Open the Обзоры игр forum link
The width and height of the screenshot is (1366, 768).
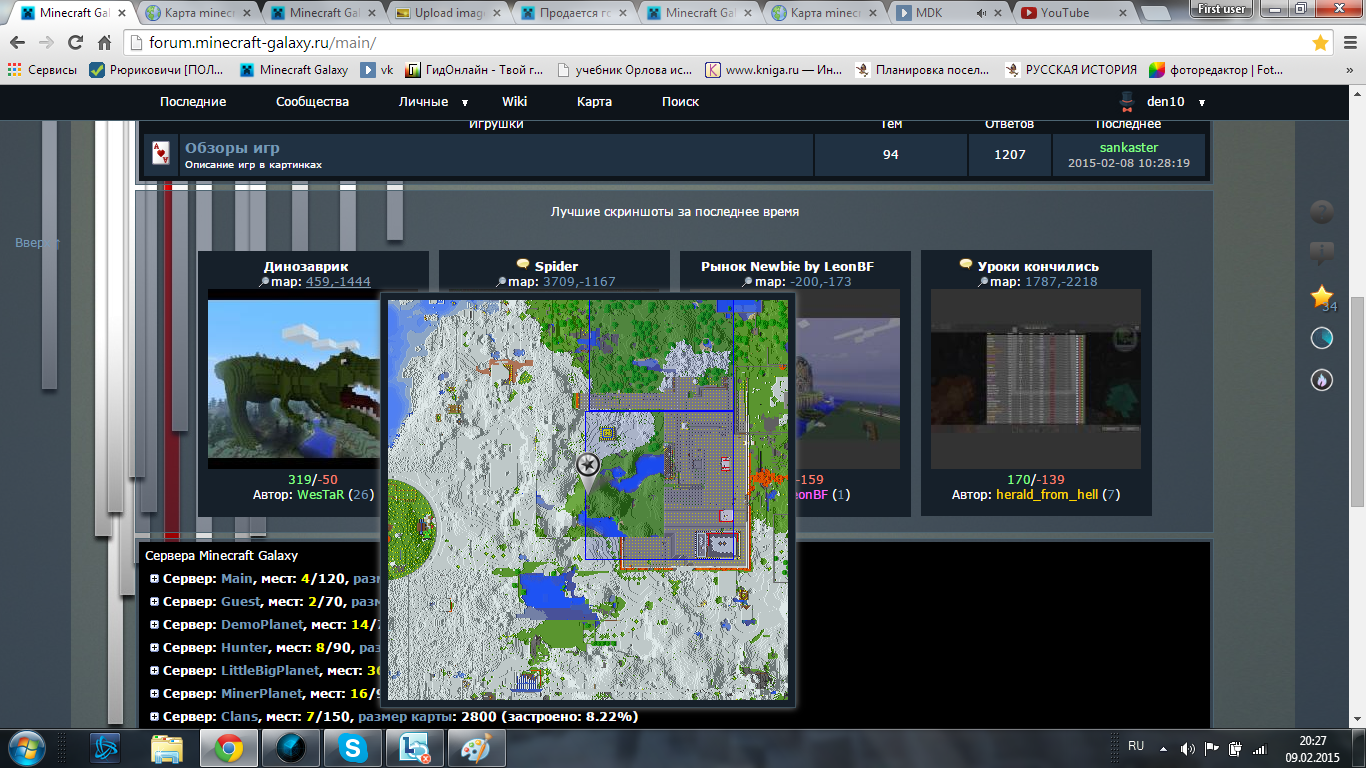click(232, 148)
